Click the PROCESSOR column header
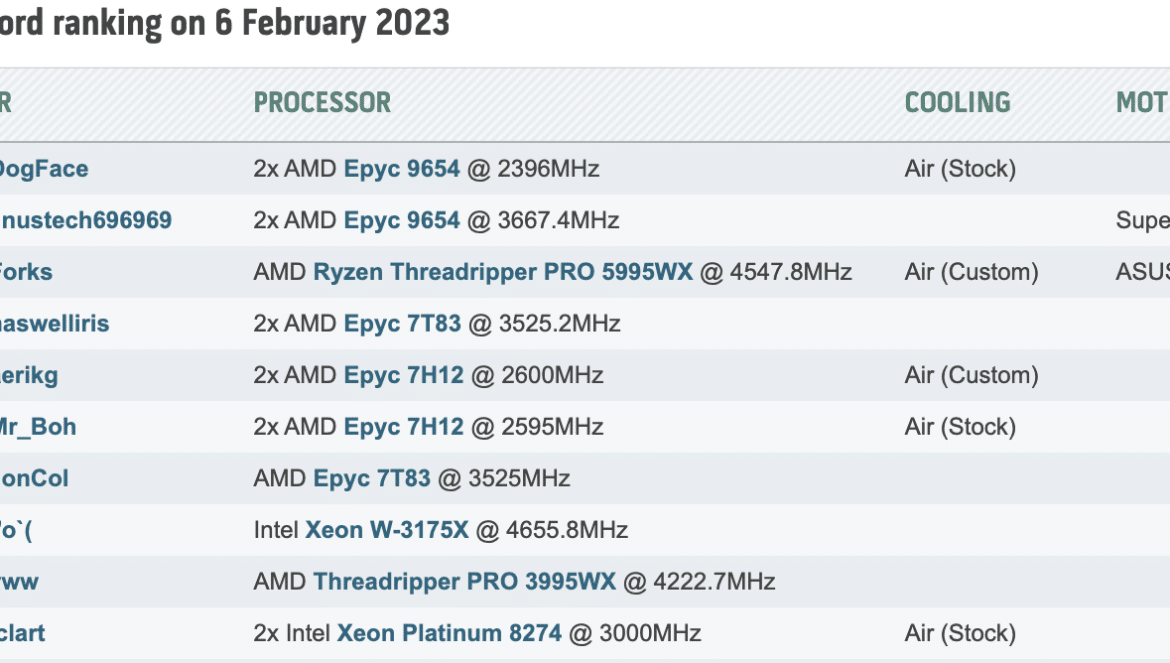This screenshot has height=663, width=1170. click(322, 103)
